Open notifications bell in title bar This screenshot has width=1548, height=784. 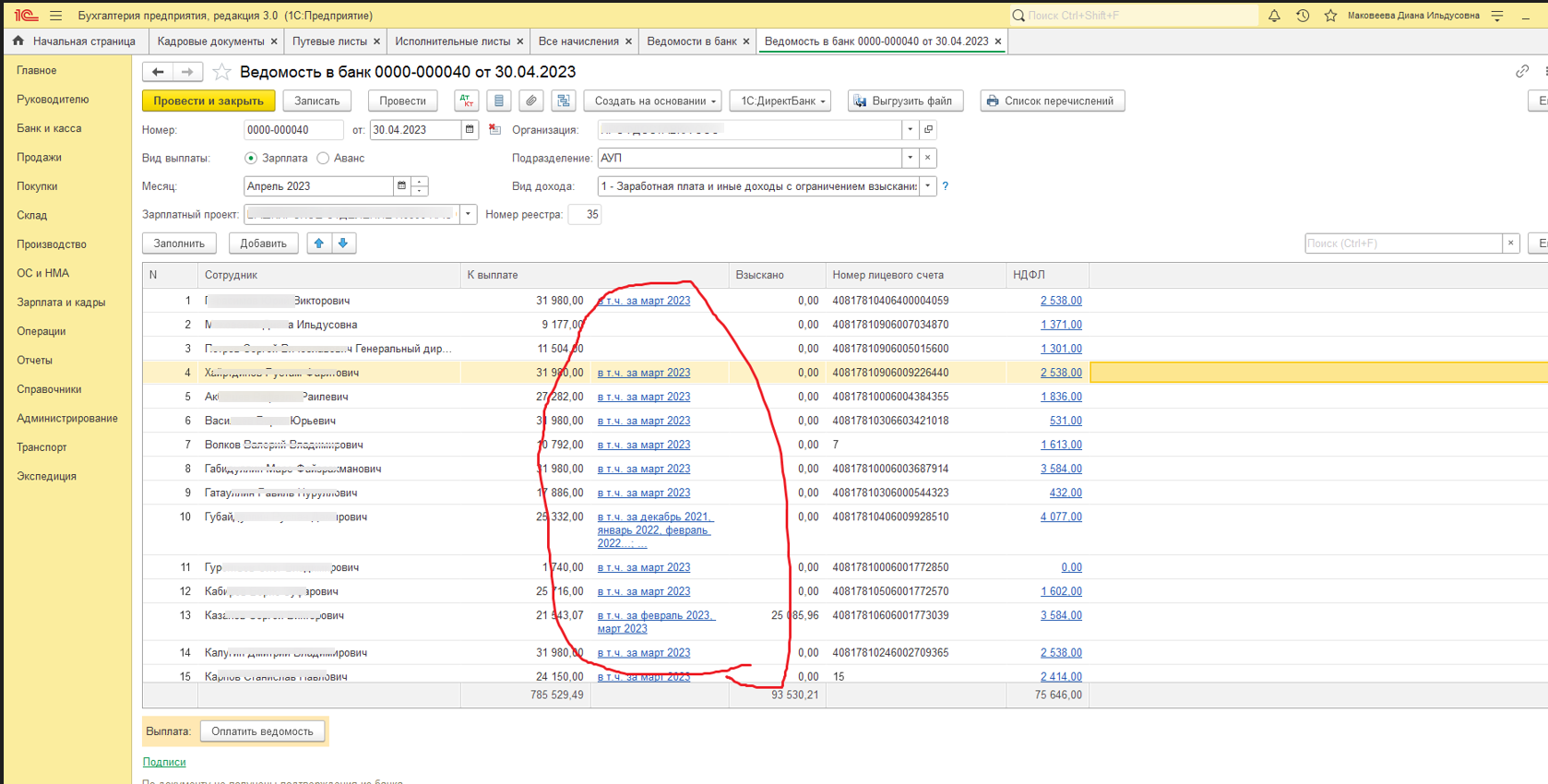[x=1274, y=16]
